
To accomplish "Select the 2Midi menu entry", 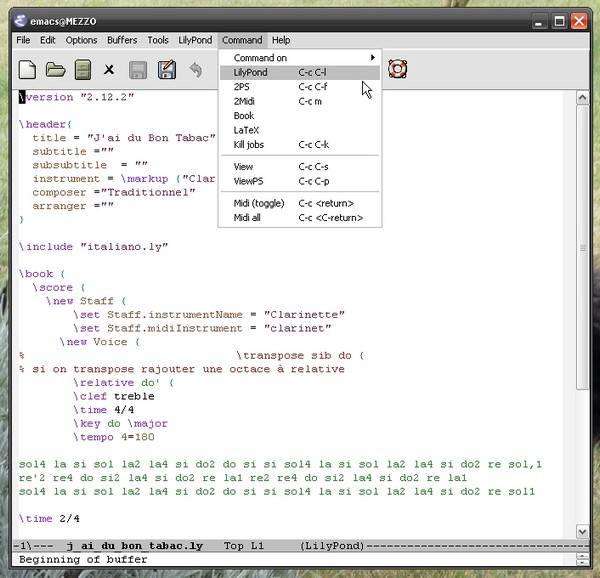I will 300,101.
